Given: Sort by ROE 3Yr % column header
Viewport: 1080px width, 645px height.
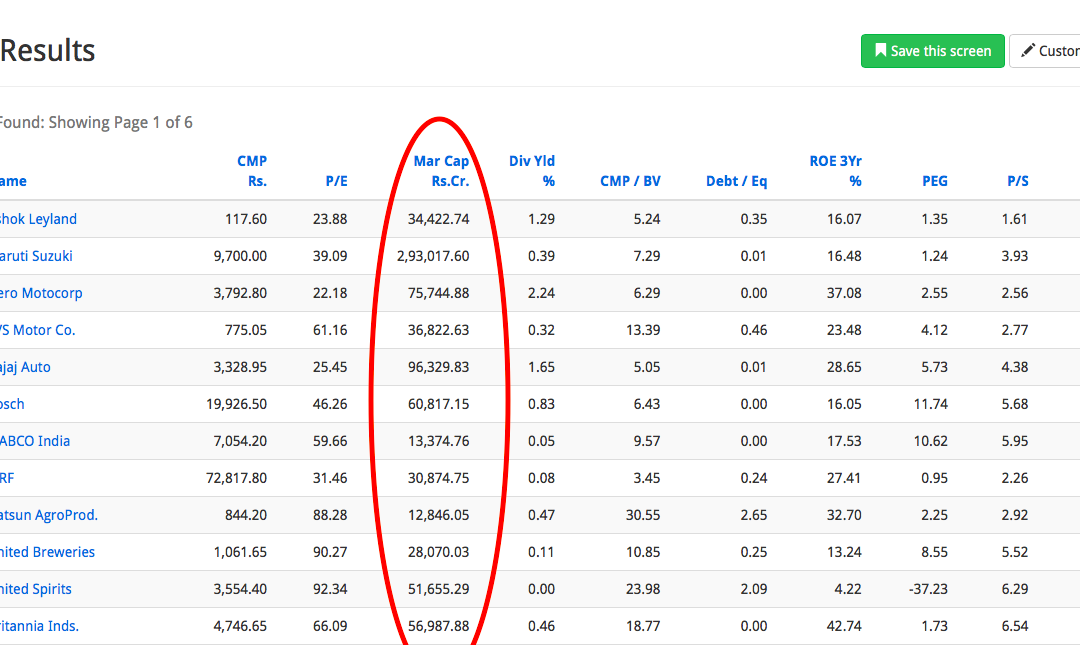Looking at the screenshot, I should (x=835, y=171).
